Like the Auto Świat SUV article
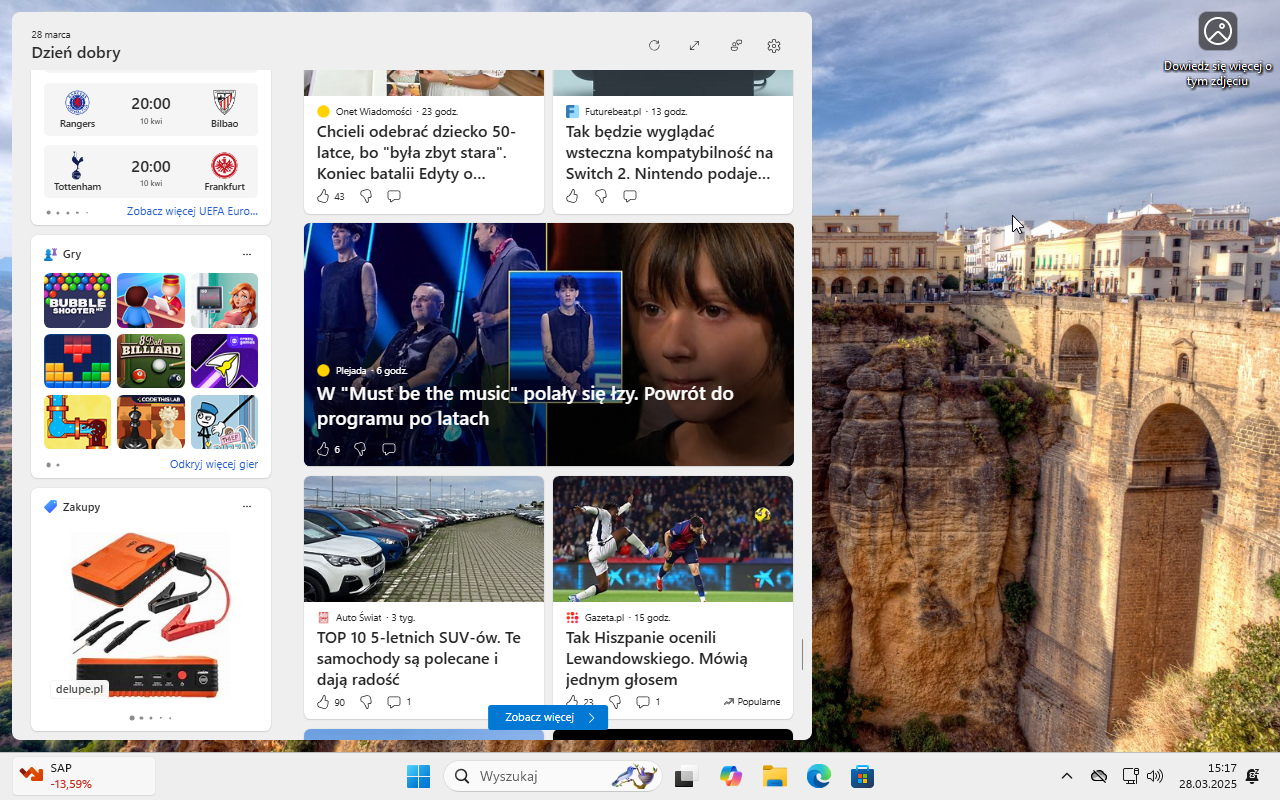Viewport: 1280px width, 800px height. [x=323, y=702]
